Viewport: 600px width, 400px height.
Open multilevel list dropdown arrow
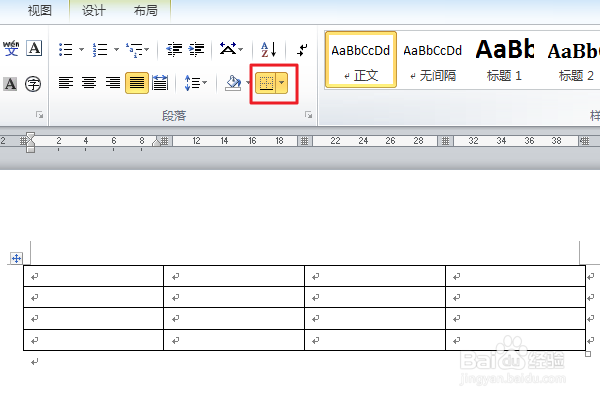tap(147, 49)
